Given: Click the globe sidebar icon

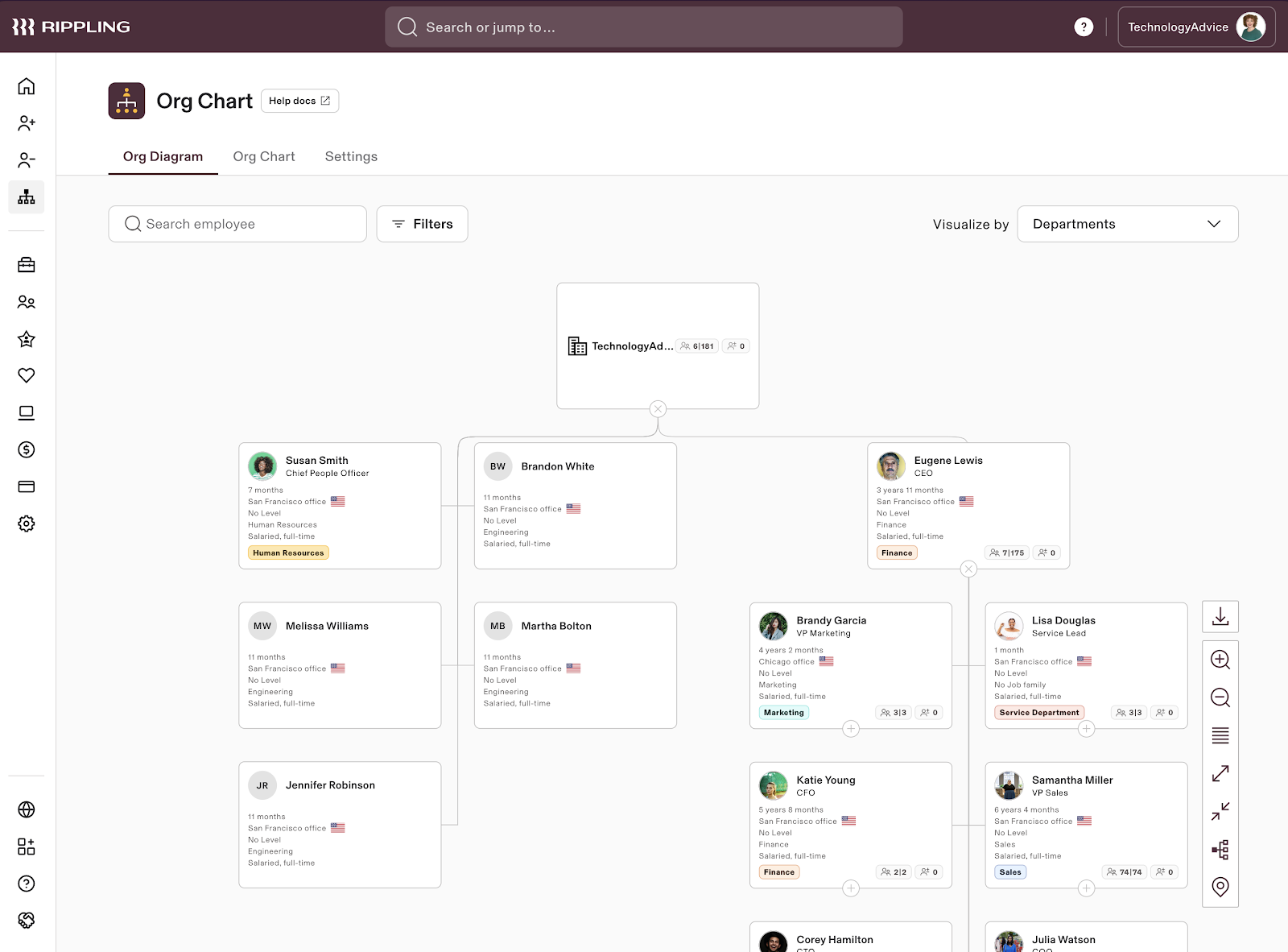Looking at the screenshot, I should (27, 809).
